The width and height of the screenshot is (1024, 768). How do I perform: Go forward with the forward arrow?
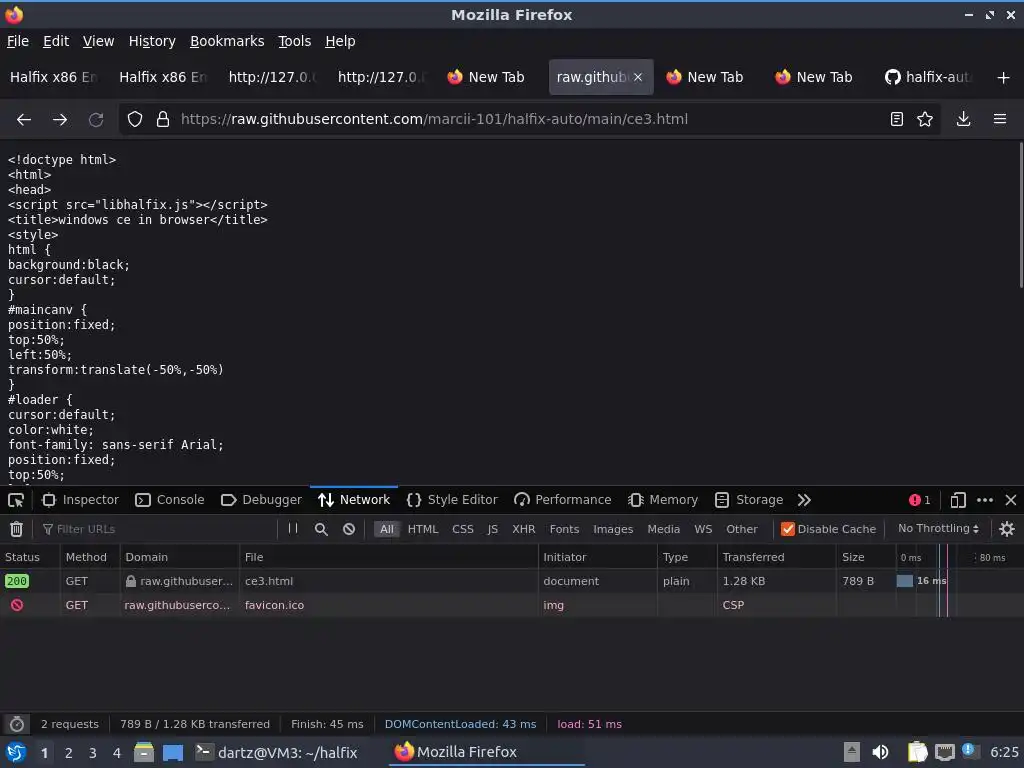(60, 120)
